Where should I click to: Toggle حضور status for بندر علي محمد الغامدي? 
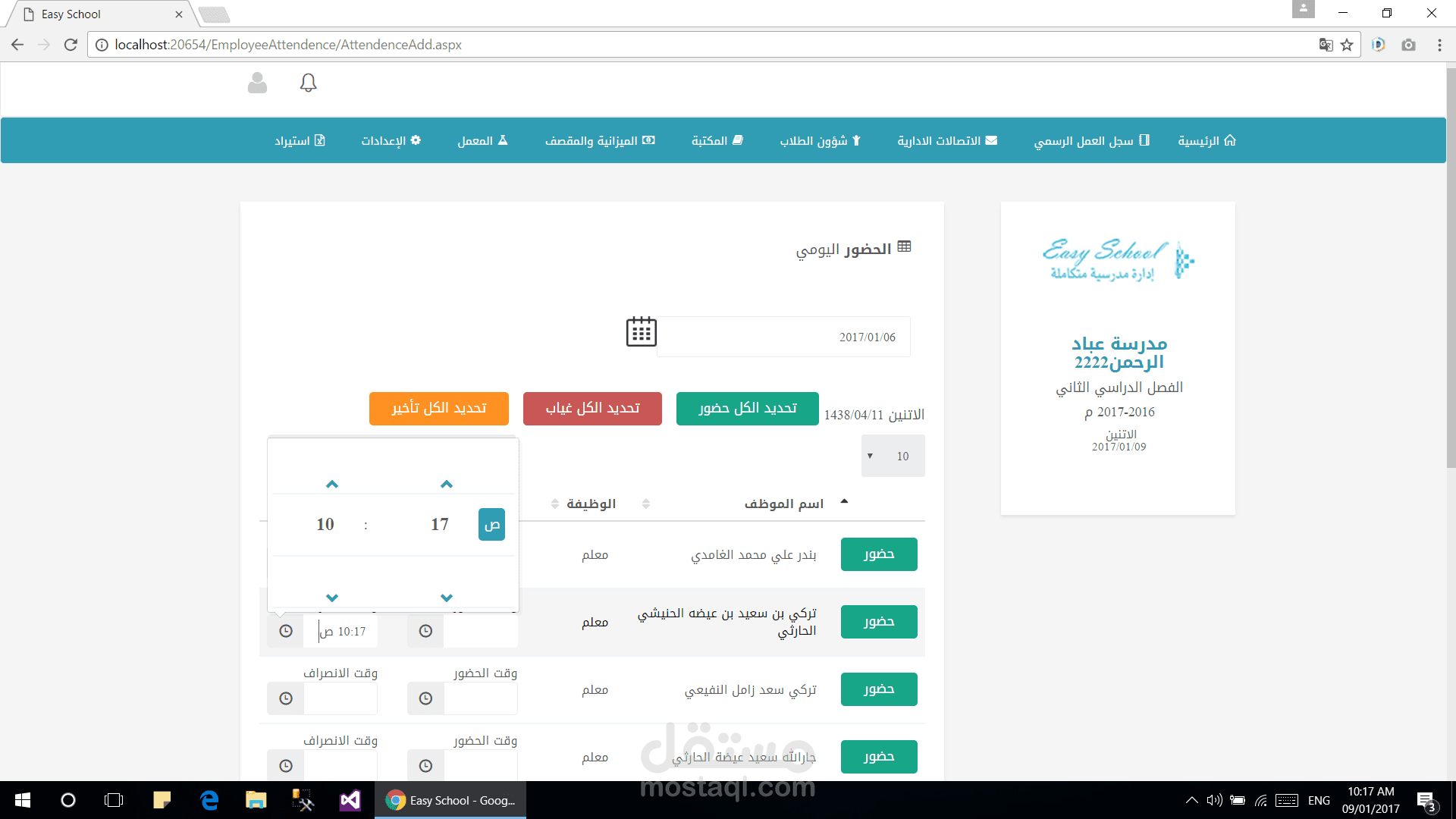pos(878,554)
